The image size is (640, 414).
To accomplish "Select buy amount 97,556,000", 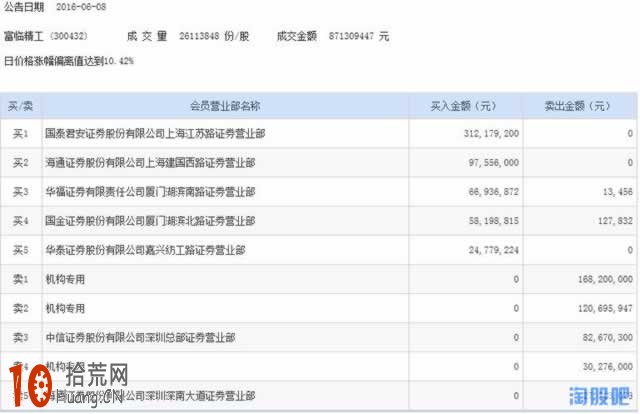I will point(494,163).
